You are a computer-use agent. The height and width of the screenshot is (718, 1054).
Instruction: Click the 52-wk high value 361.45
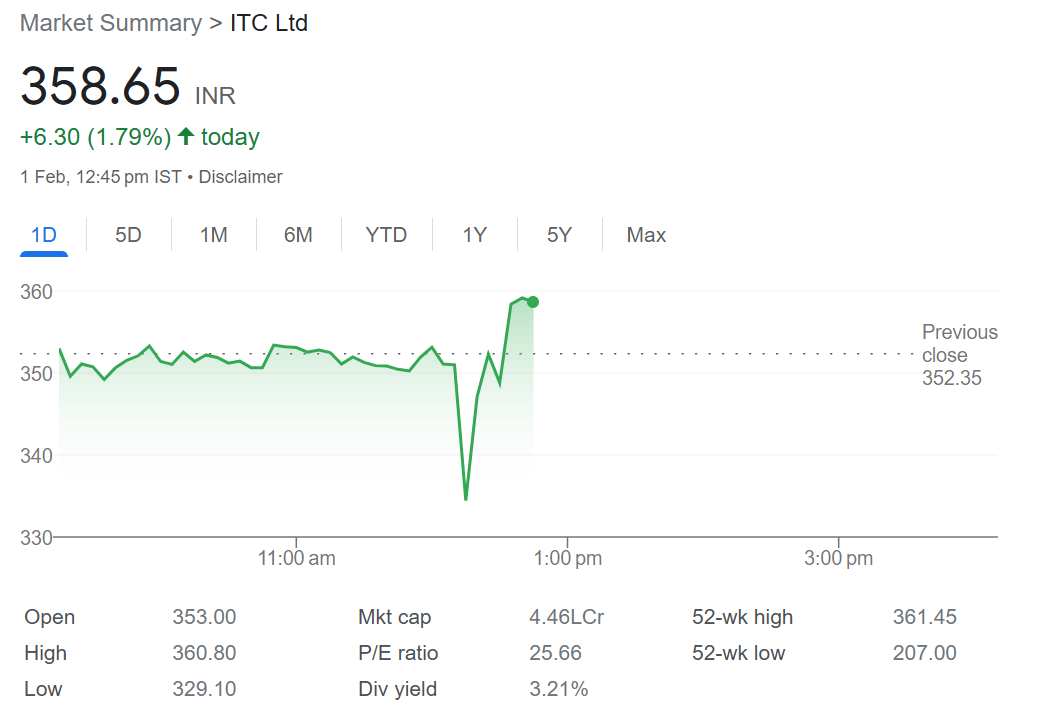(924, 617)
